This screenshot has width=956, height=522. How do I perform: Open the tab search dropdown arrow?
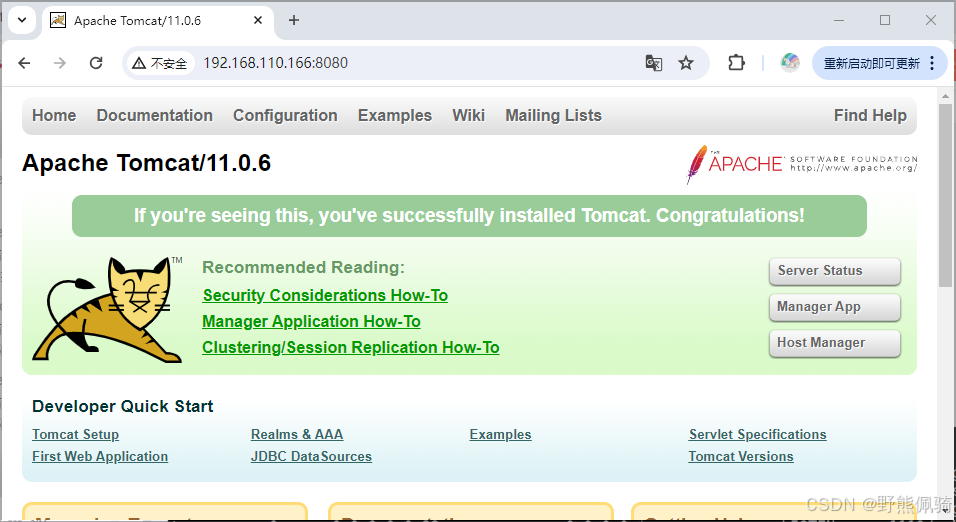pyautogui.click(x=22, y=20)
